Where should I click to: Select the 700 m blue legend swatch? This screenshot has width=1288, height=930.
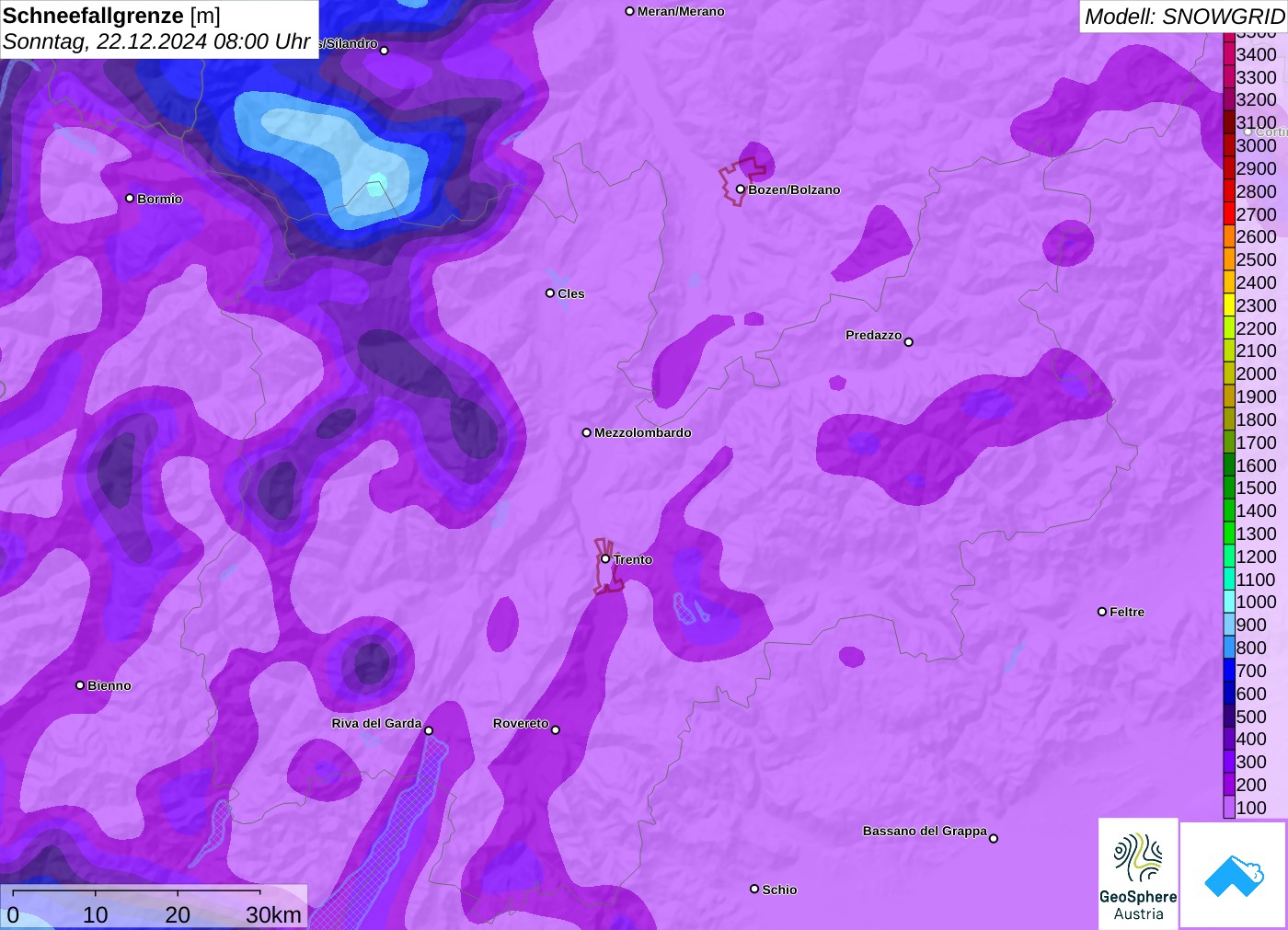tap(1229, 671)
